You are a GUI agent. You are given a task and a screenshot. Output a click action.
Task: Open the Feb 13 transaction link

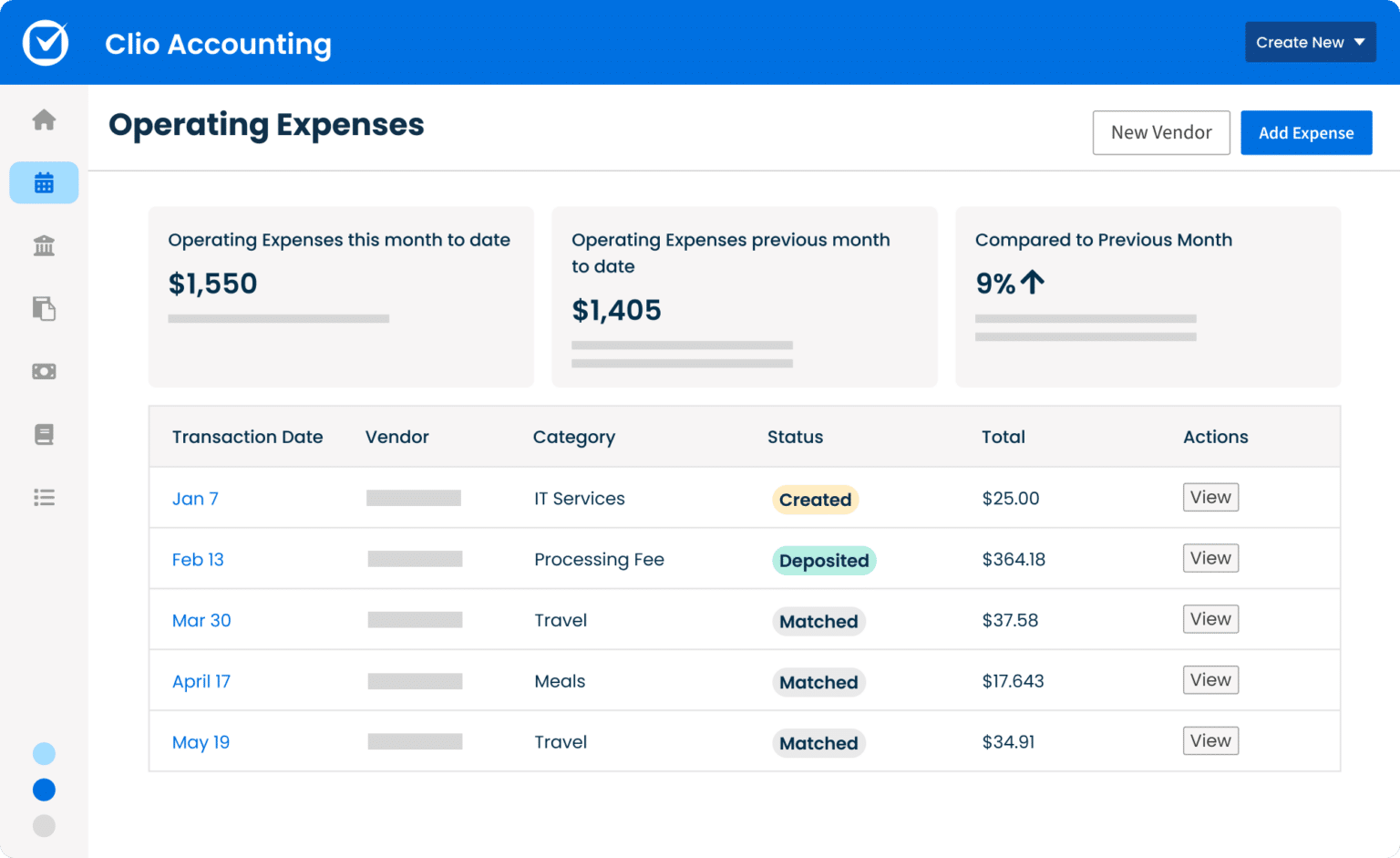pyautogui.click(x=198, y=559)
